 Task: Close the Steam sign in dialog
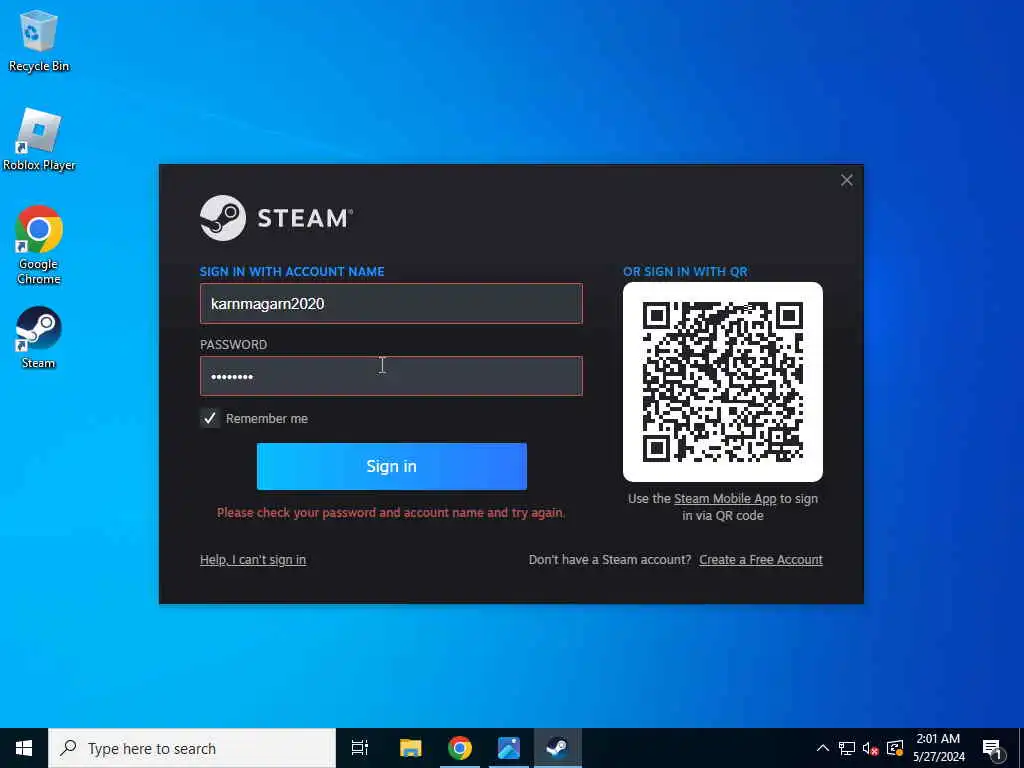846,180
